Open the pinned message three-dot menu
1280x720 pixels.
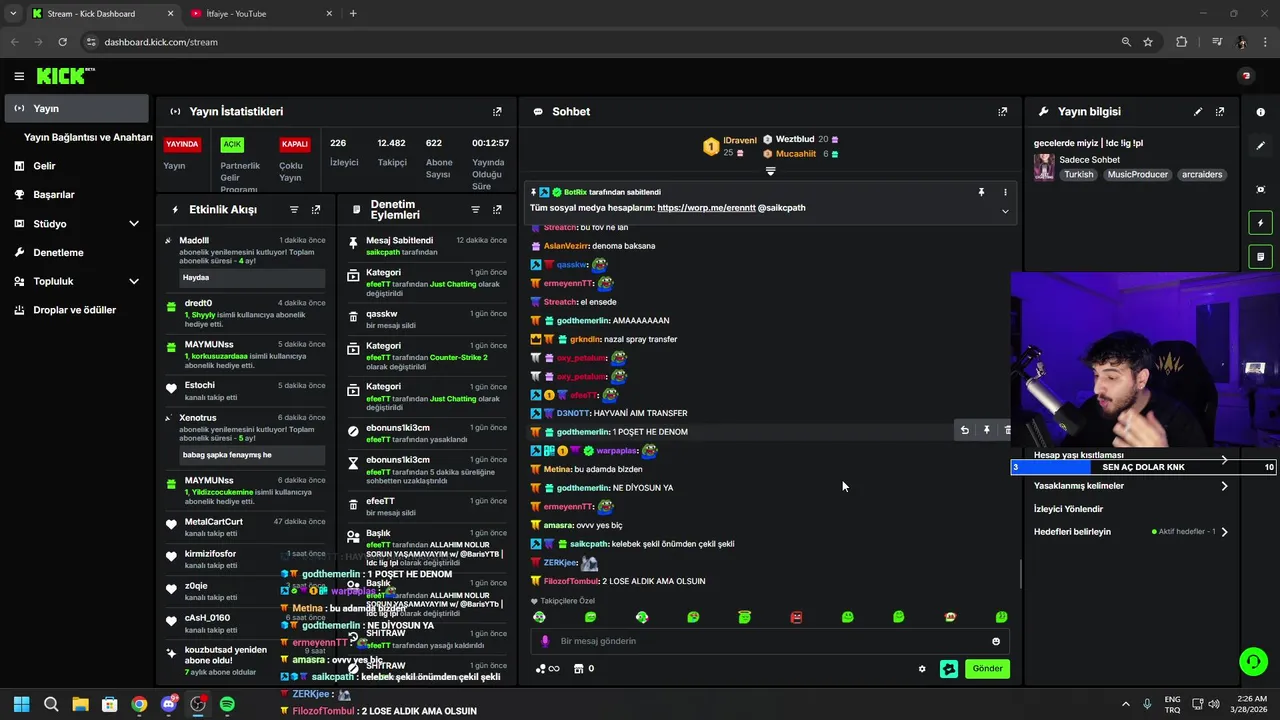click(x=1005, y=192)
